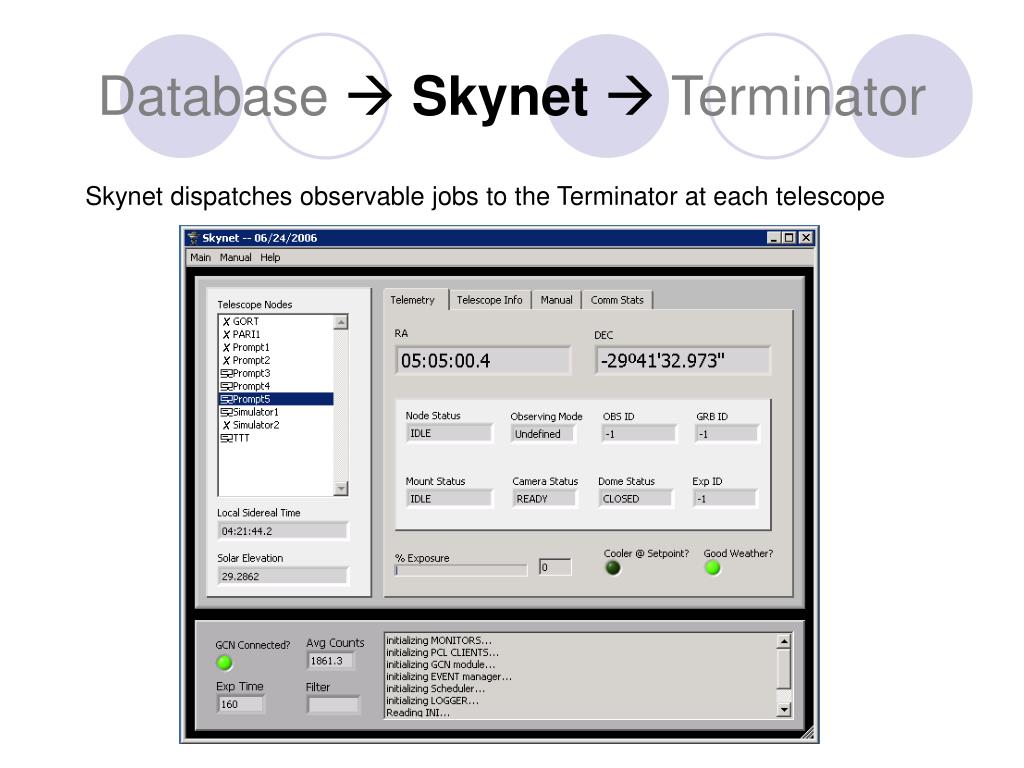Image resolution: width=1024 pixels, height=768 pixels.
Task: Select Prompt3 telescope node
Action: point(251,374)
